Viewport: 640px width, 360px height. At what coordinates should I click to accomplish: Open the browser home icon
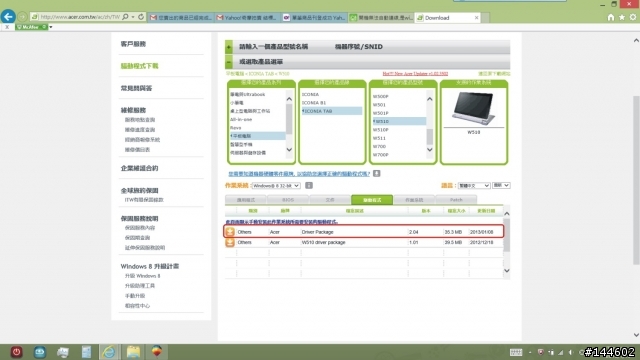point(611,17)
